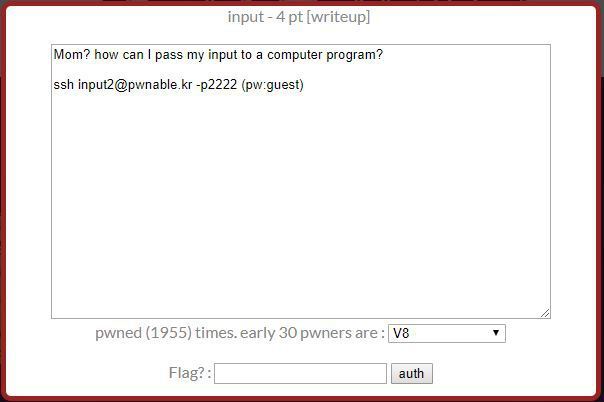Open the [writeup] link in title
This screenshot has width=604, height=402.
tap(338, 17)
